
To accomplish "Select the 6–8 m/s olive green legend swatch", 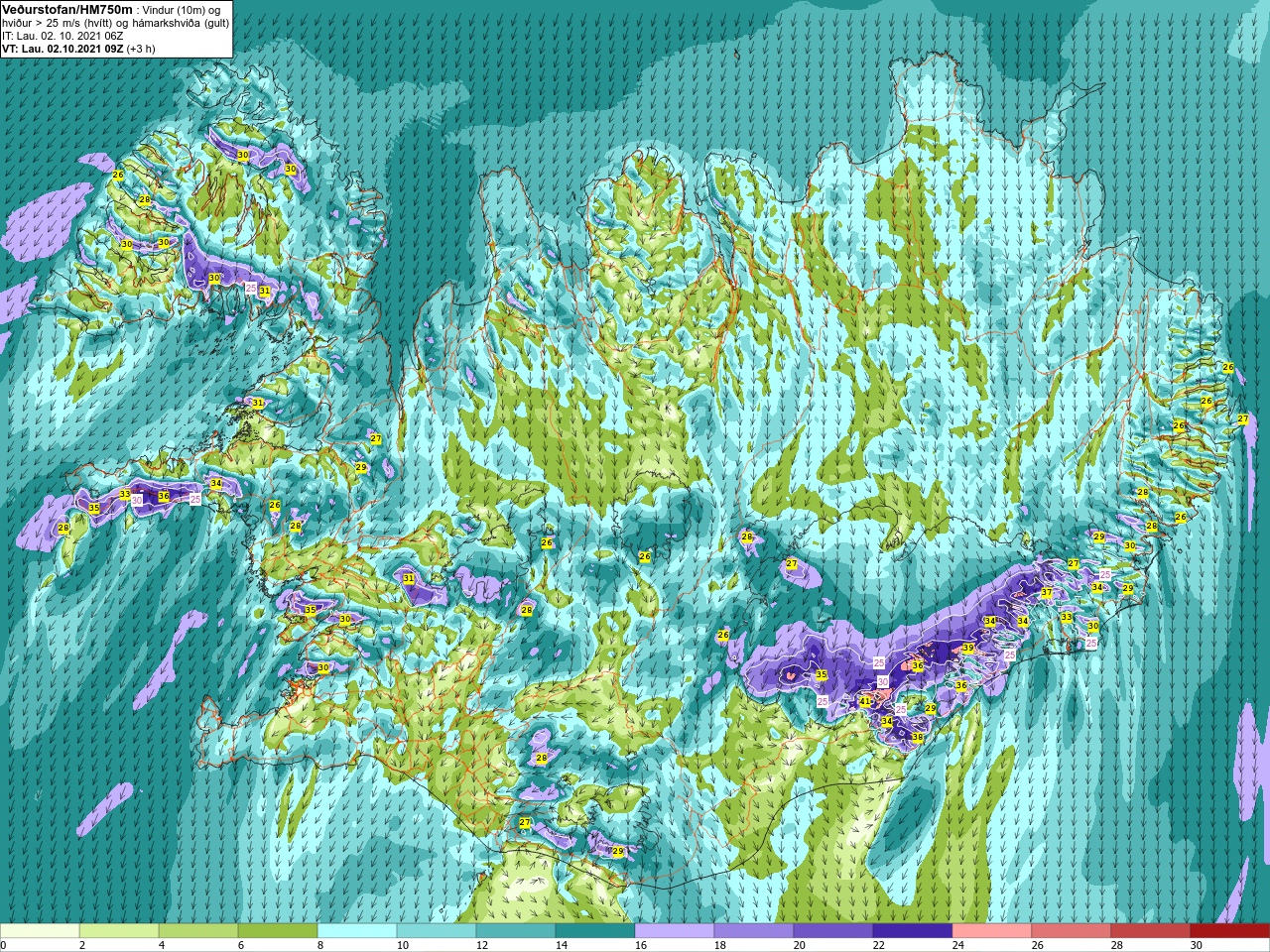I will (x=278, y=930).
